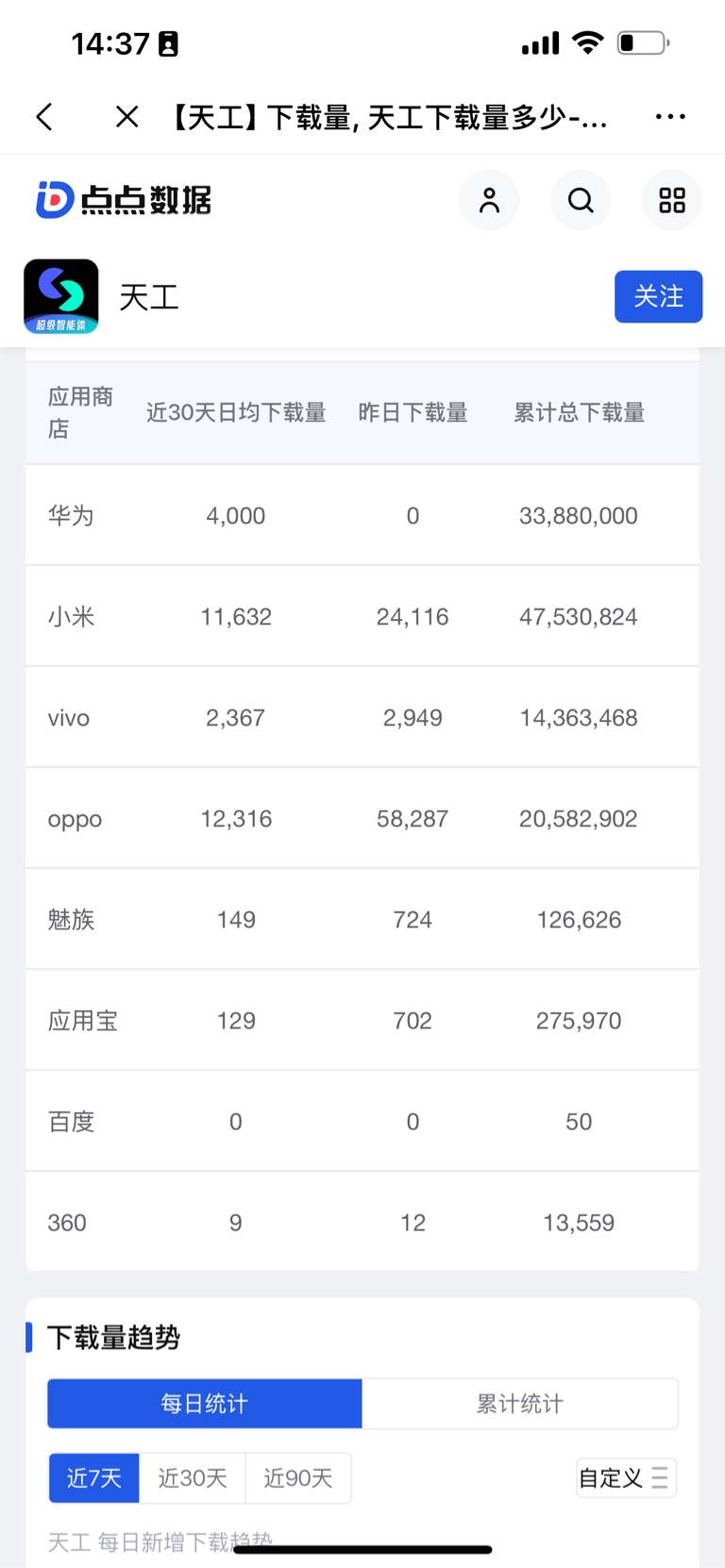Follow the app with 关注 button
Viewport: 725px width, 1568px height.
click(x=658, y=296)
